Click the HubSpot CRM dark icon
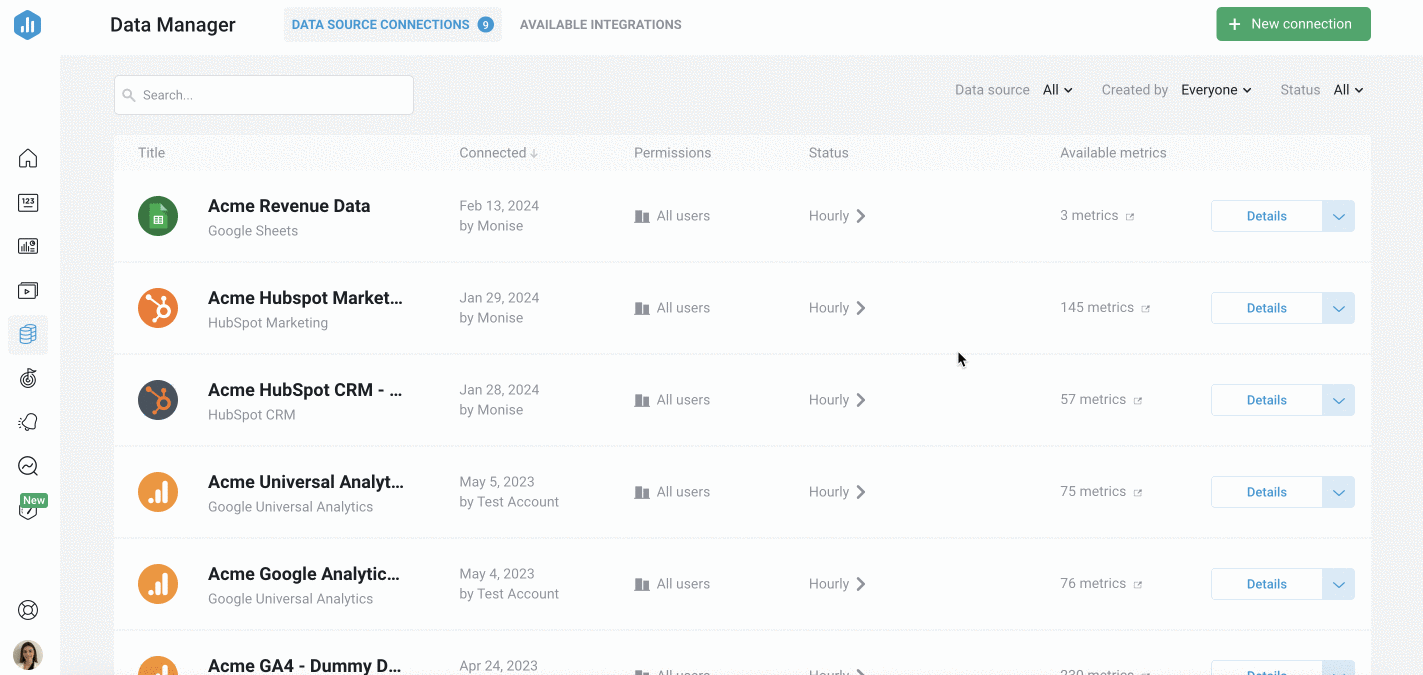The image size is (1423, 675). 158,400
